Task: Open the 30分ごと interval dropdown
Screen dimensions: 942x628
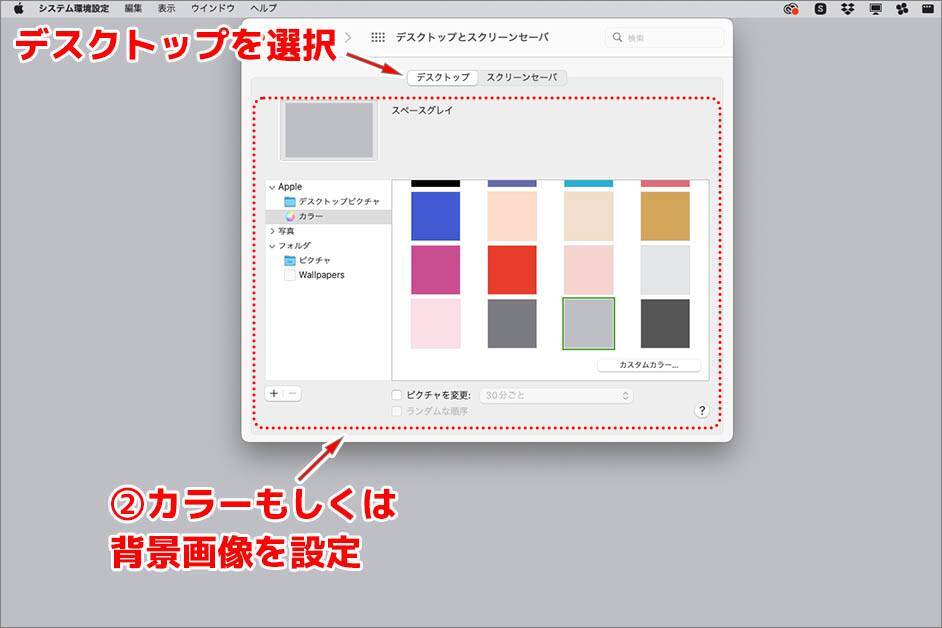Action: 556,395
